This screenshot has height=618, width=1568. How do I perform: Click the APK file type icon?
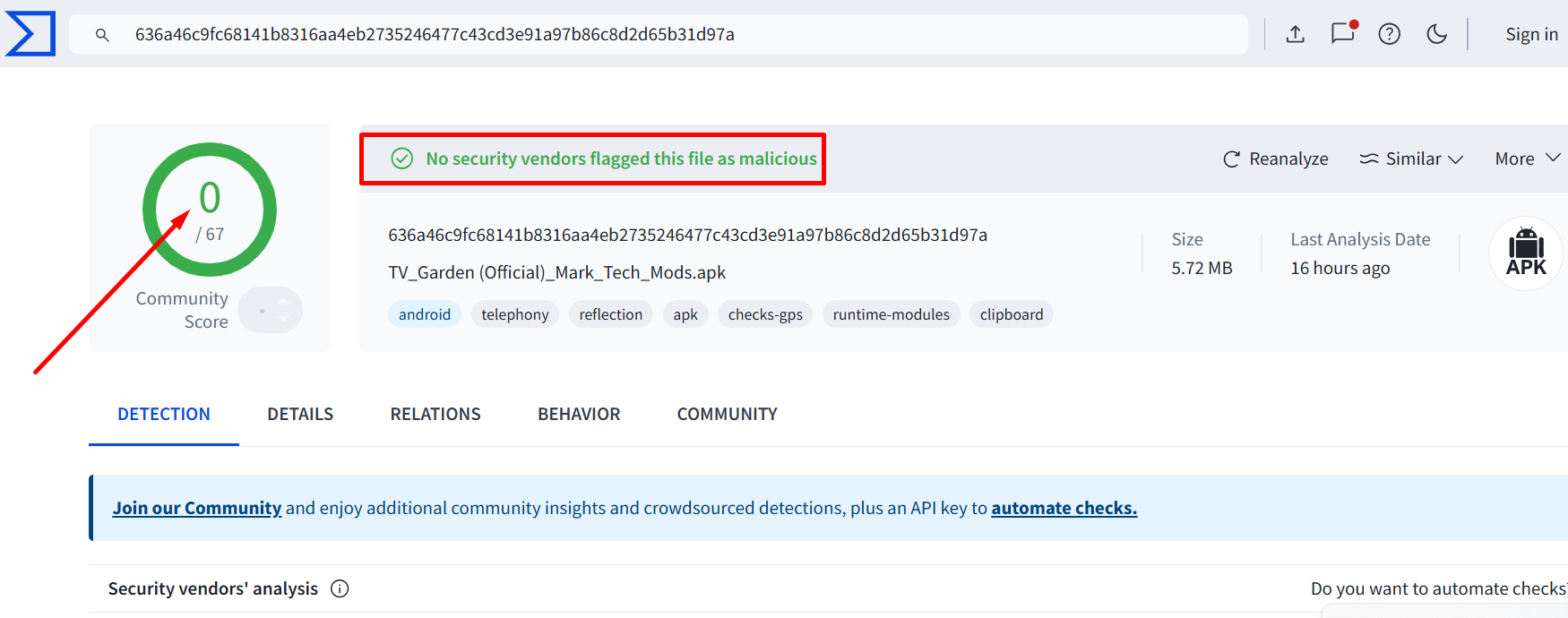tap(1527, 253)
